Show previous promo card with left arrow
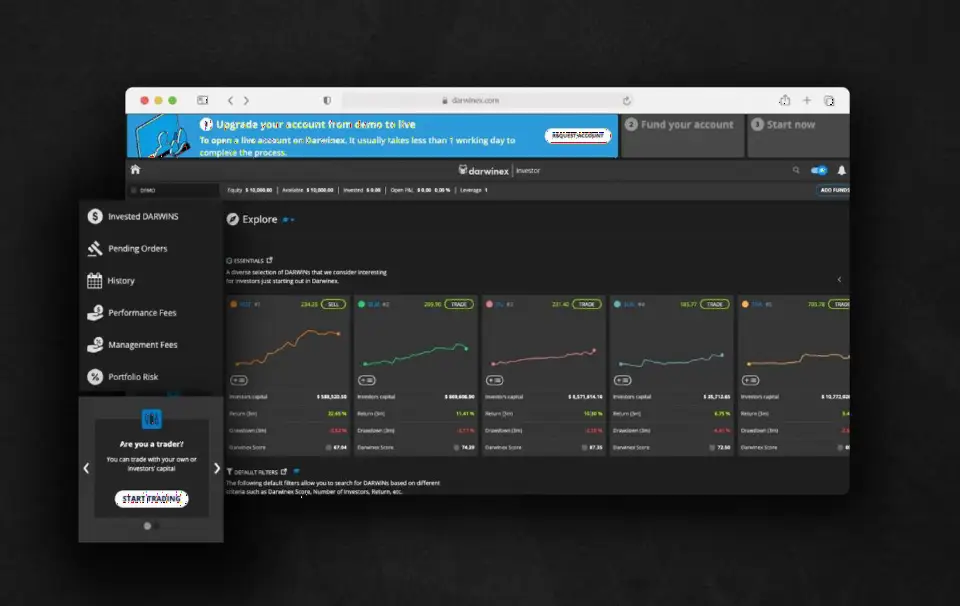This screenshot has width=960, height=606. [x=86, y=468]
